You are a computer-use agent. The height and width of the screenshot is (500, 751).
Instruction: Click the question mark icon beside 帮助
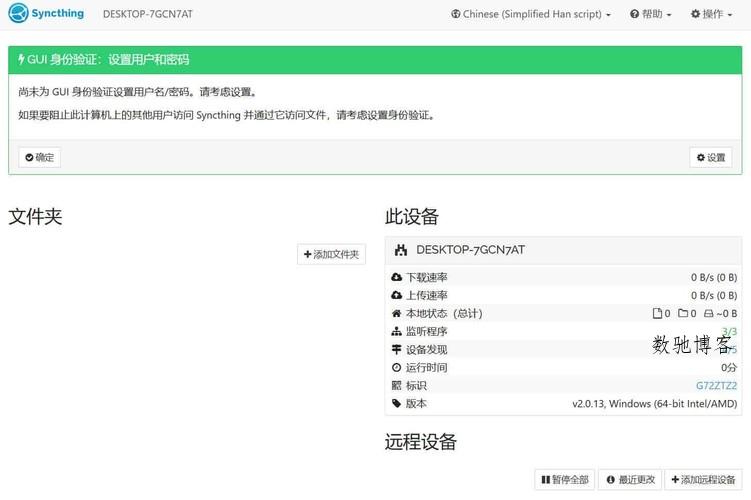[x=635, y=14]
